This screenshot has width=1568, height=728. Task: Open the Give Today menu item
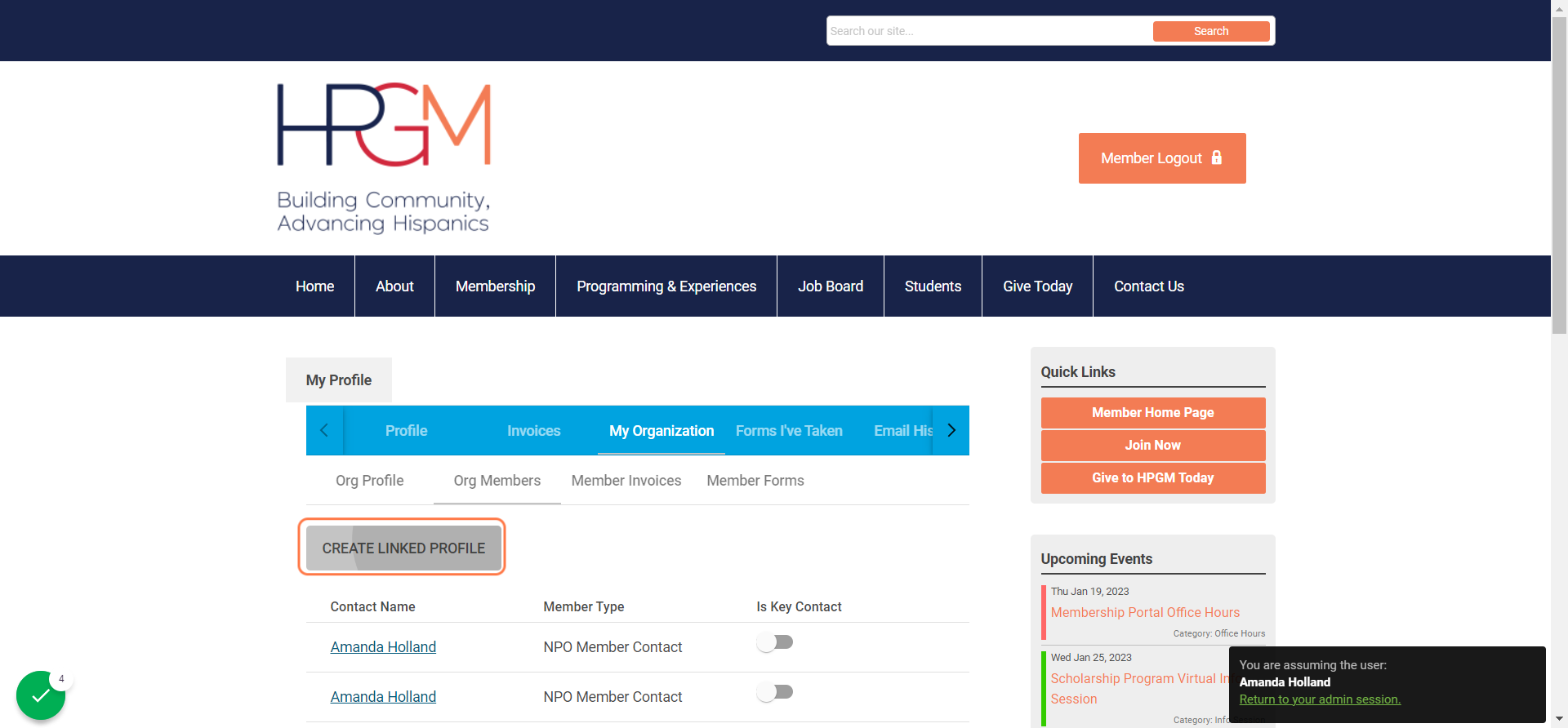1037,286
